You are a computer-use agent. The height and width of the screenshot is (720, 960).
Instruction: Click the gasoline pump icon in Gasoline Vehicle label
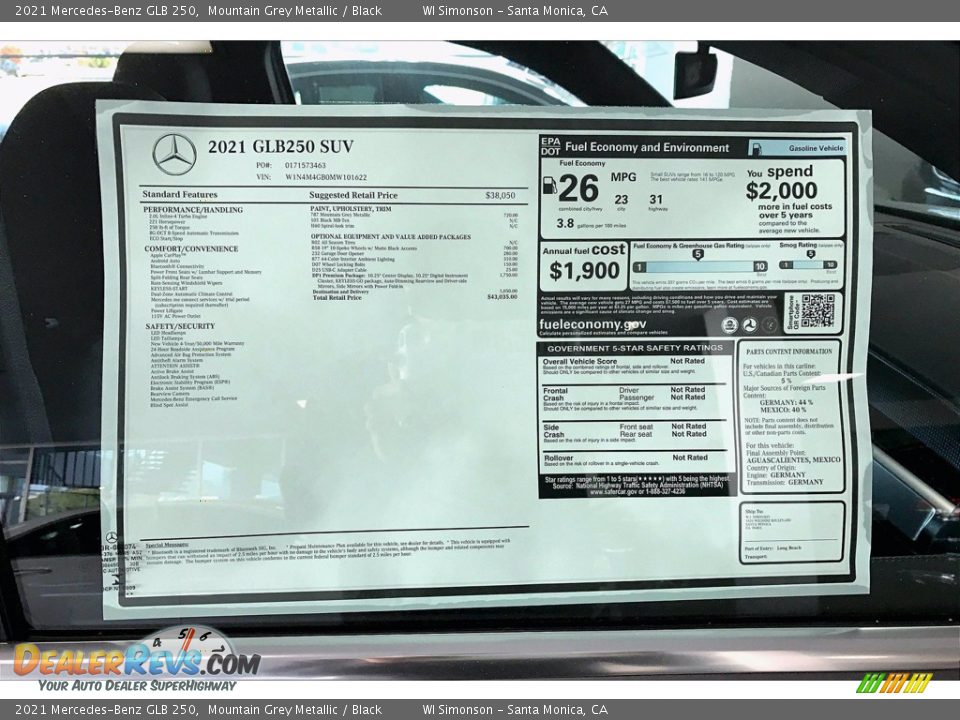tap(757, 148)
